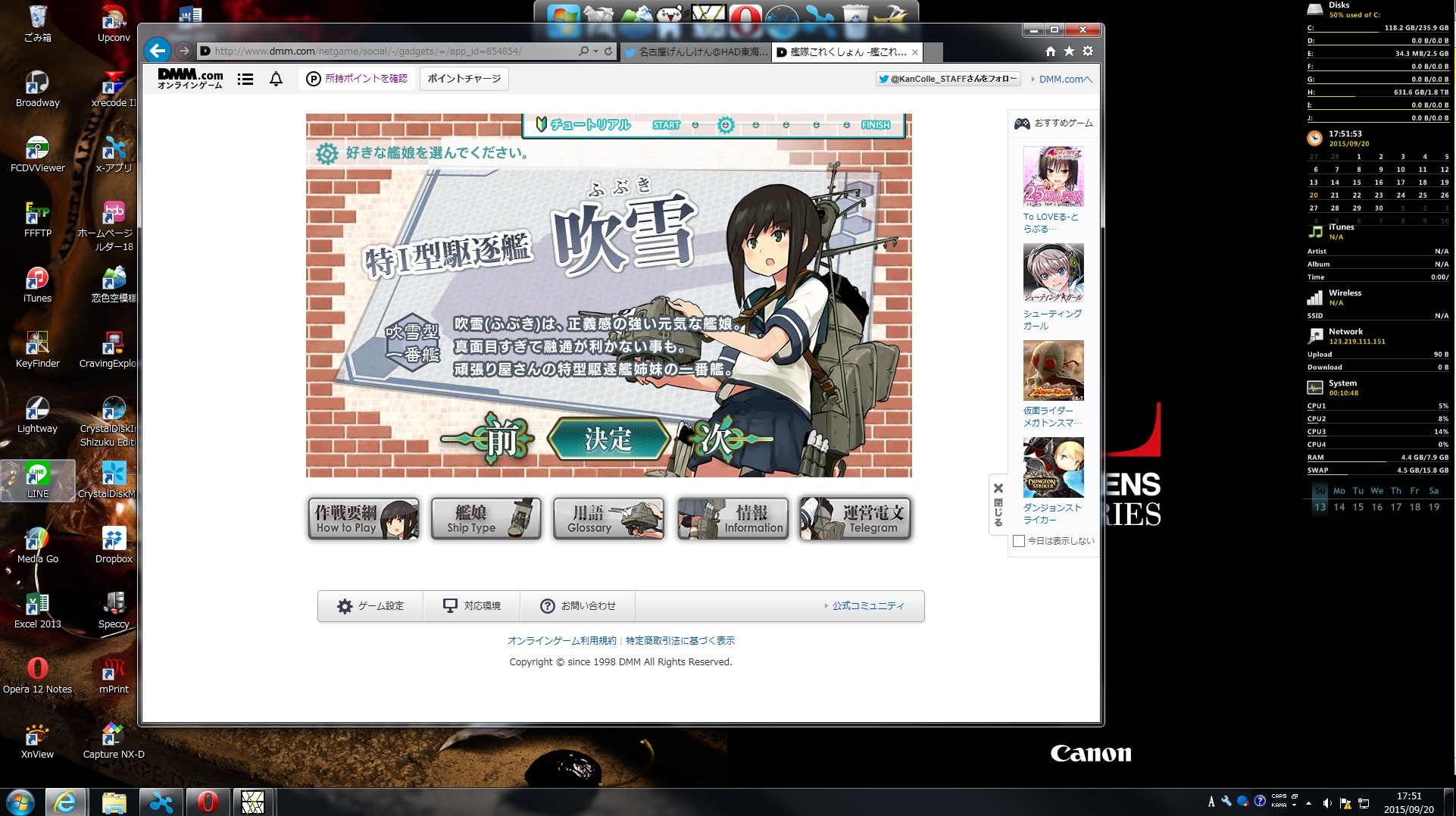The image size is (1456, 816).
Task: Close the recommended games panel (閉じる)
Action: click(x=998, y=505)
